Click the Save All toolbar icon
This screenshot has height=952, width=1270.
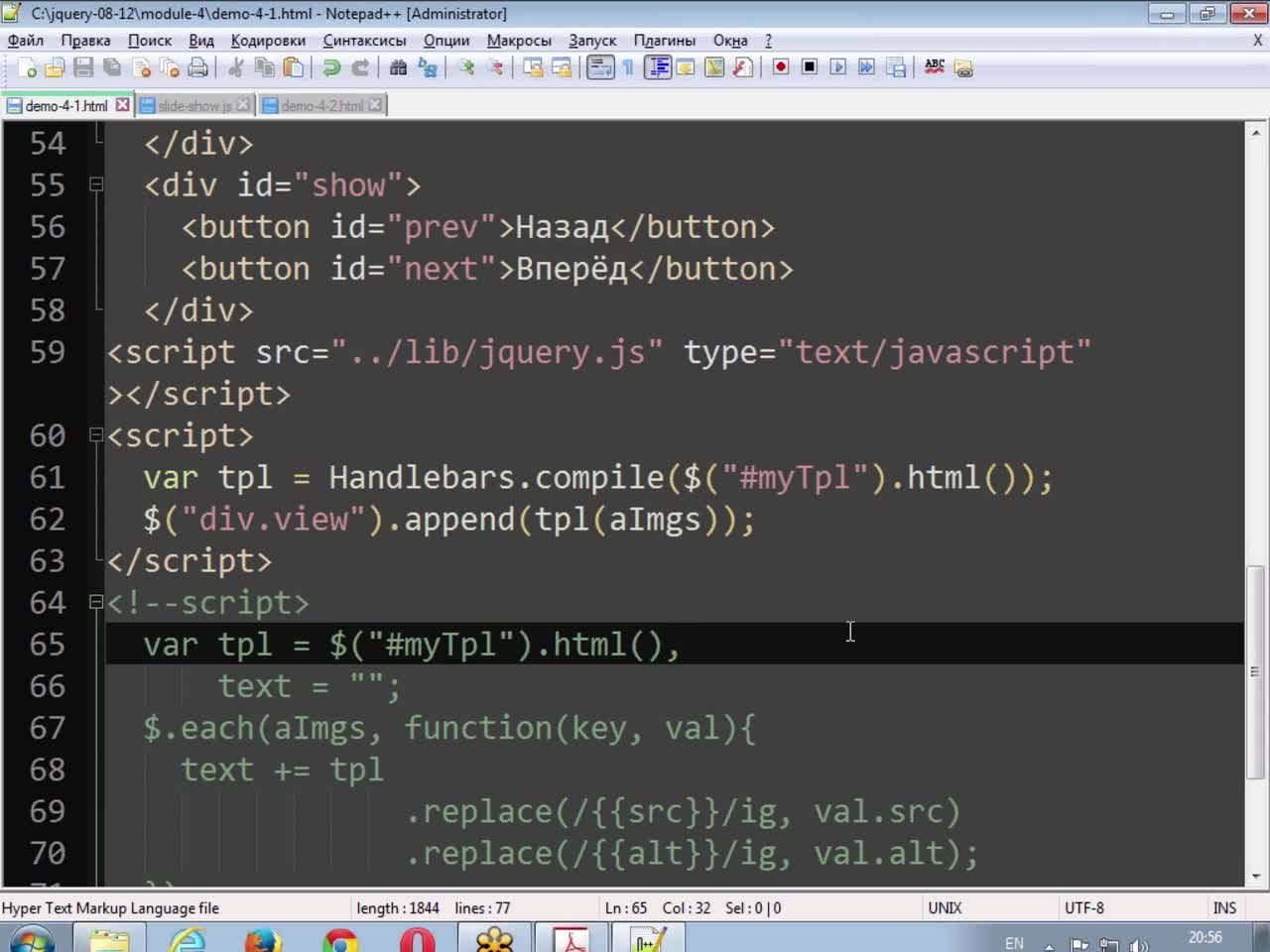(x=112, y=67)
